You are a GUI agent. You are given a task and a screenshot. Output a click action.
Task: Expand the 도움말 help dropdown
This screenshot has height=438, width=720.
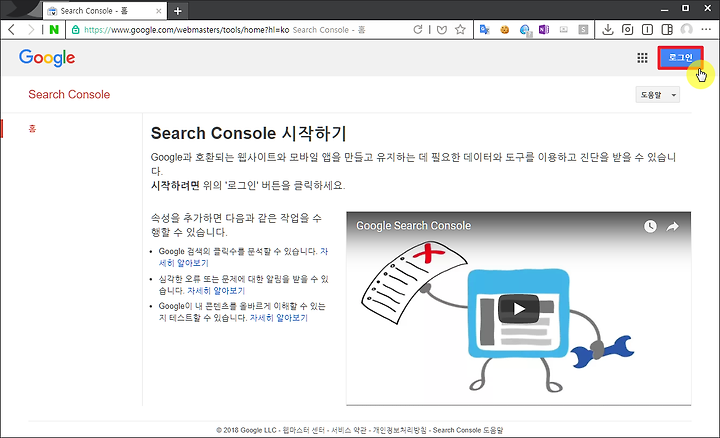(657, 95)
